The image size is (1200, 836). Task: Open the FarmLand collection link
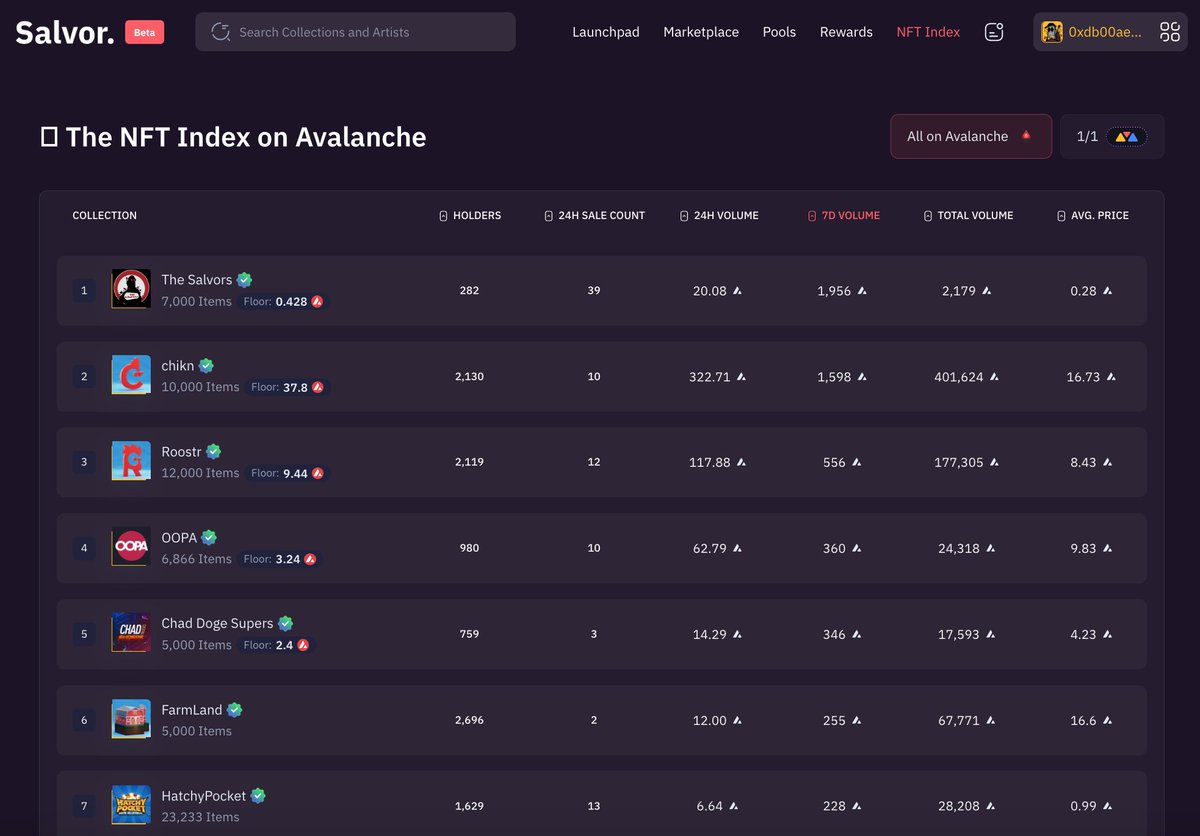[x=192, y=710]
